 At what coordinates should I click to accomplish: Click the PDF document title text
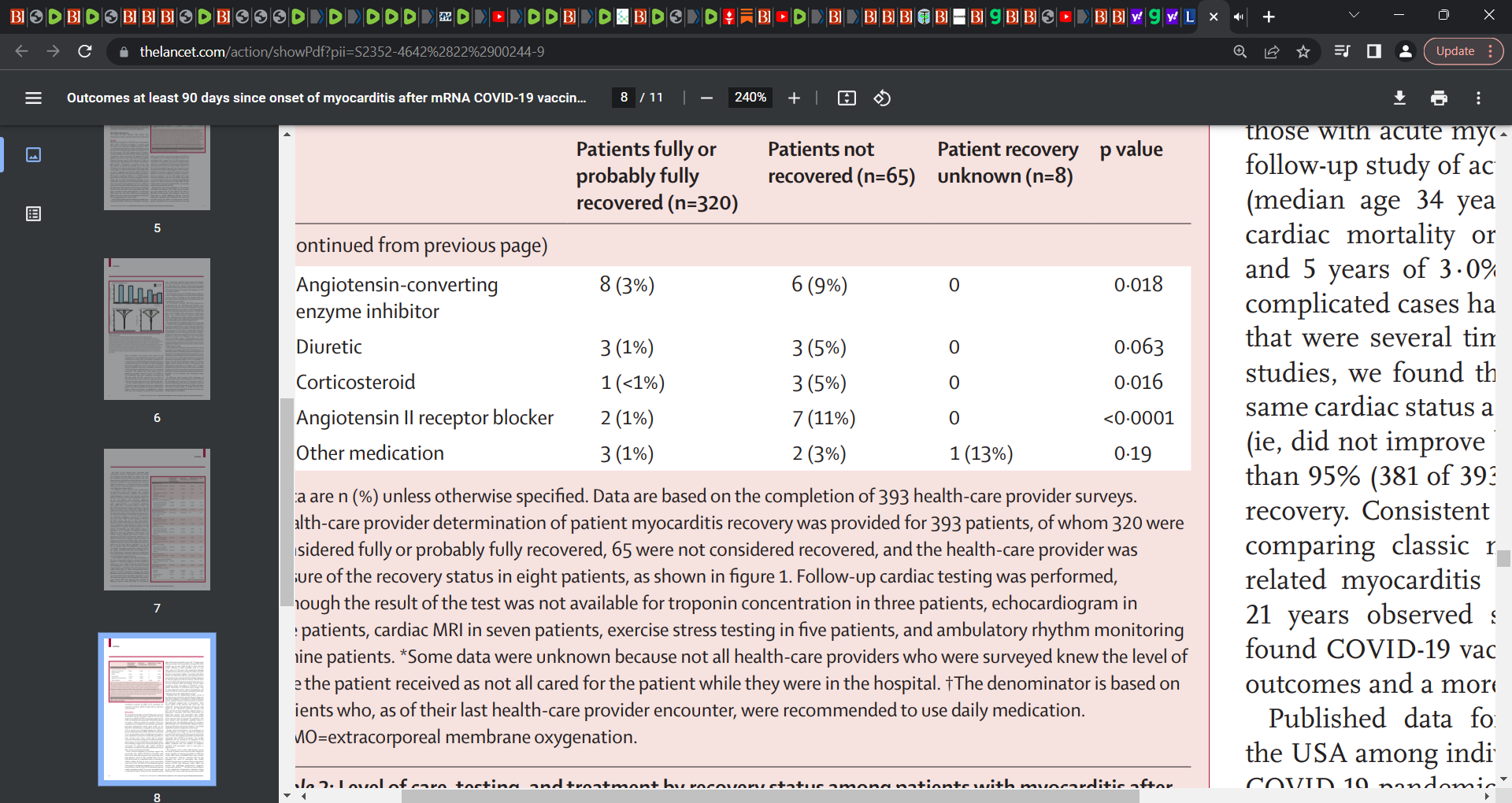326,98
